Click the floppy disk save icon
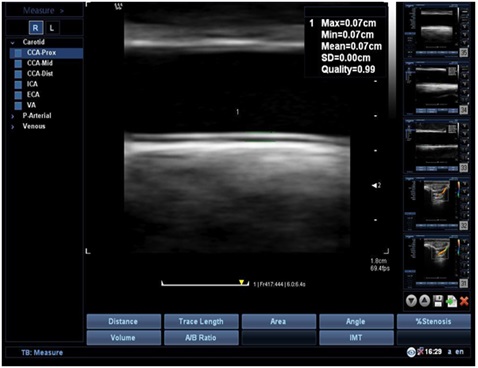 click(438, 301)
